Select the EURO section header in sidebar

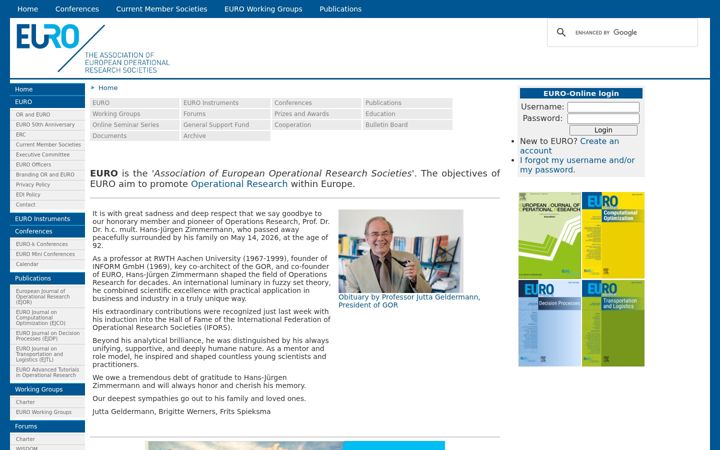click(x=47, y=102)
